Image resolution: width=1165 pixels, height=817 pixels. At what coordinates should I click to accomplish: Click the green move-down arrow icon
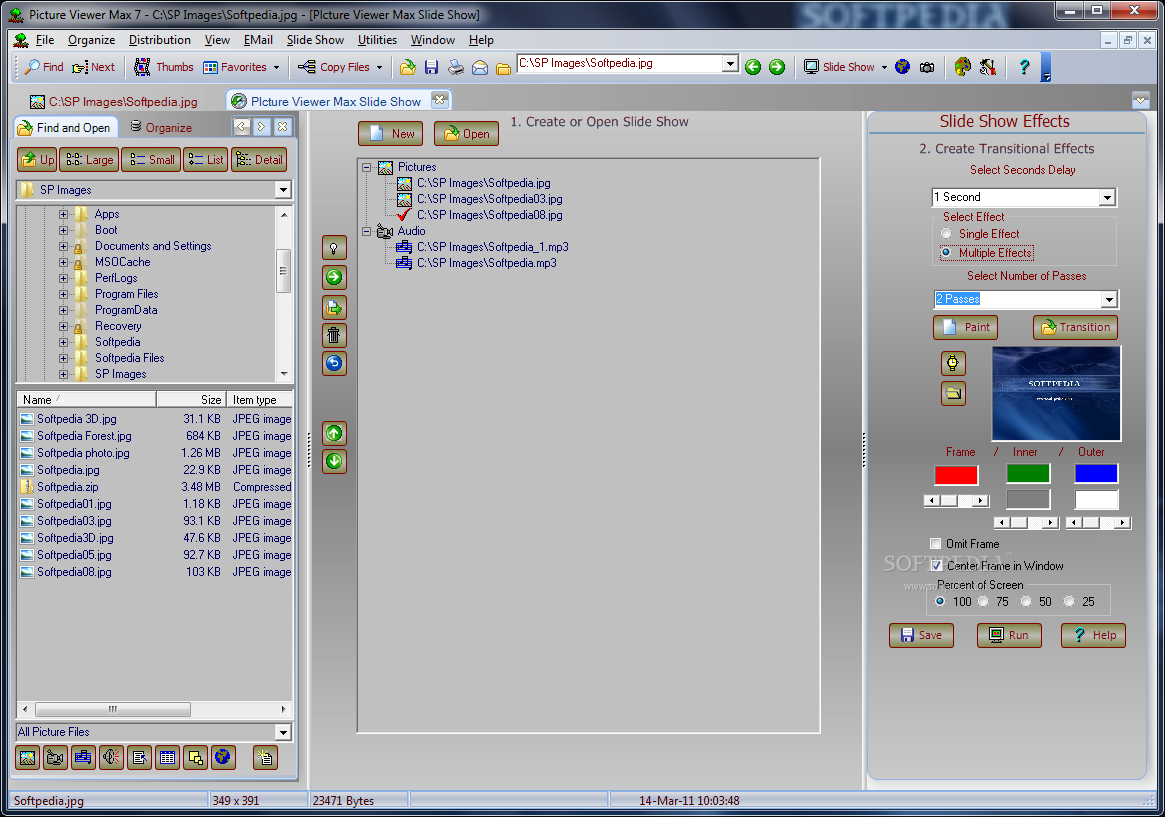[x=334, y=461]
